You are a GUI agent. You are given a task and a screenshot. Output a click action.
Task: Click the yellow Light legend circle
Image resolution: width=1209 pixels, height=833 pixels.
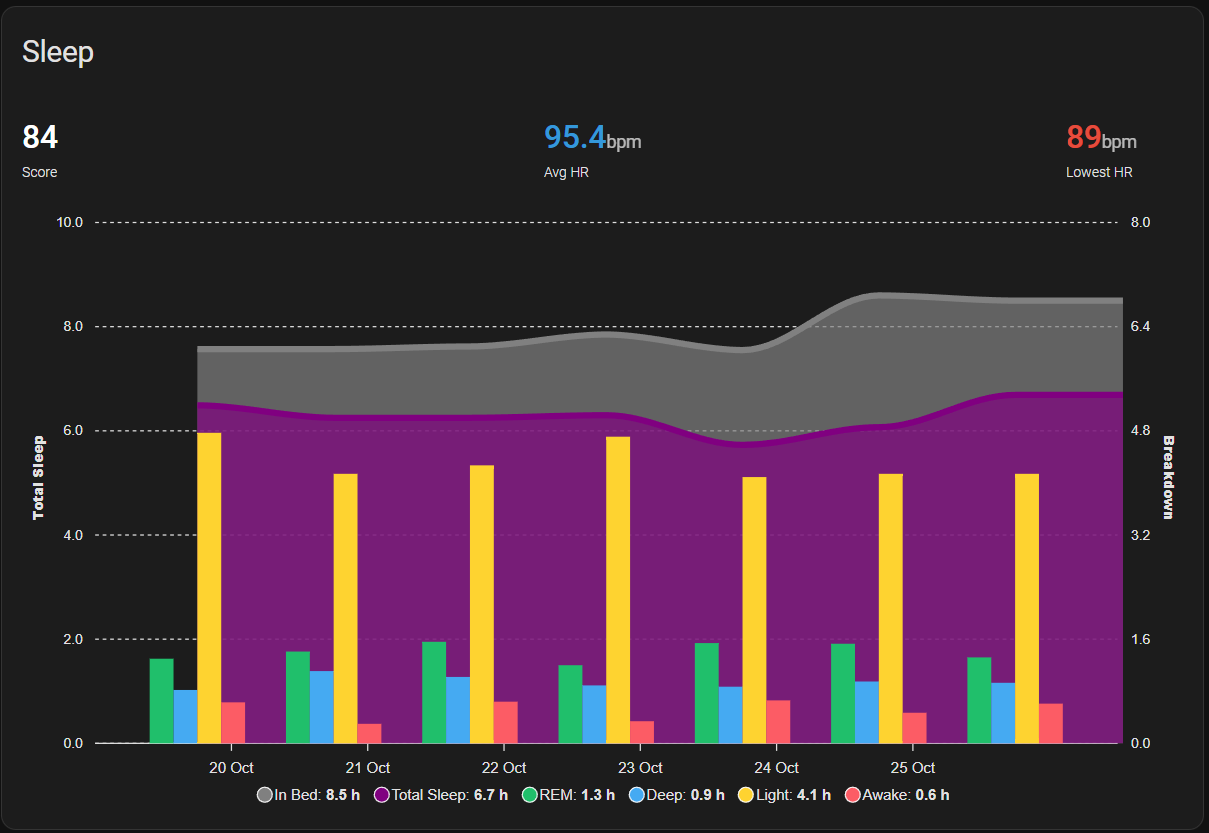pyautogui.click(x=746, y=796)
